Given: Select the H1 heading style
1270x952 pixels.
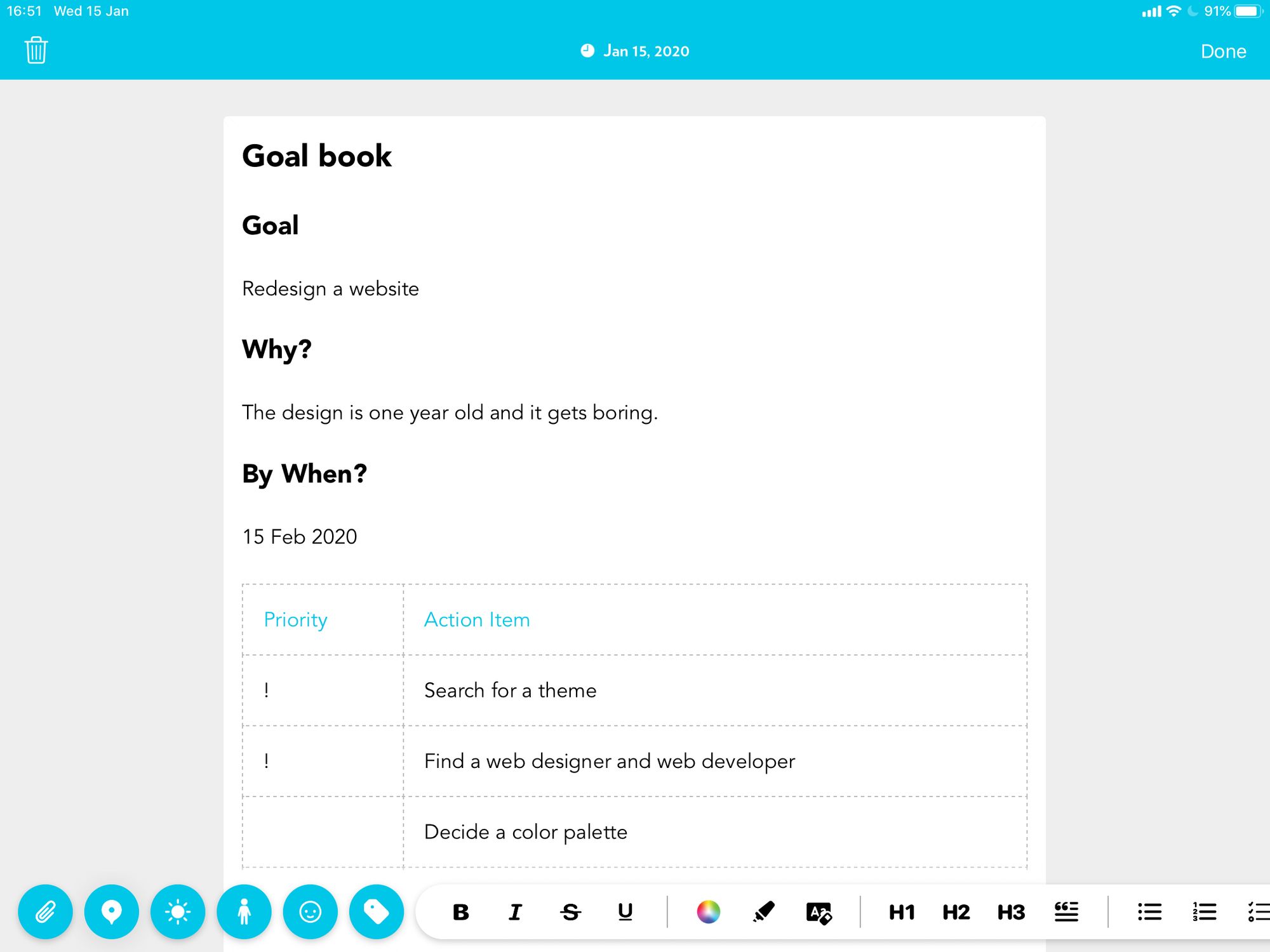Looking at the screenshot, I should click(902, 912).
